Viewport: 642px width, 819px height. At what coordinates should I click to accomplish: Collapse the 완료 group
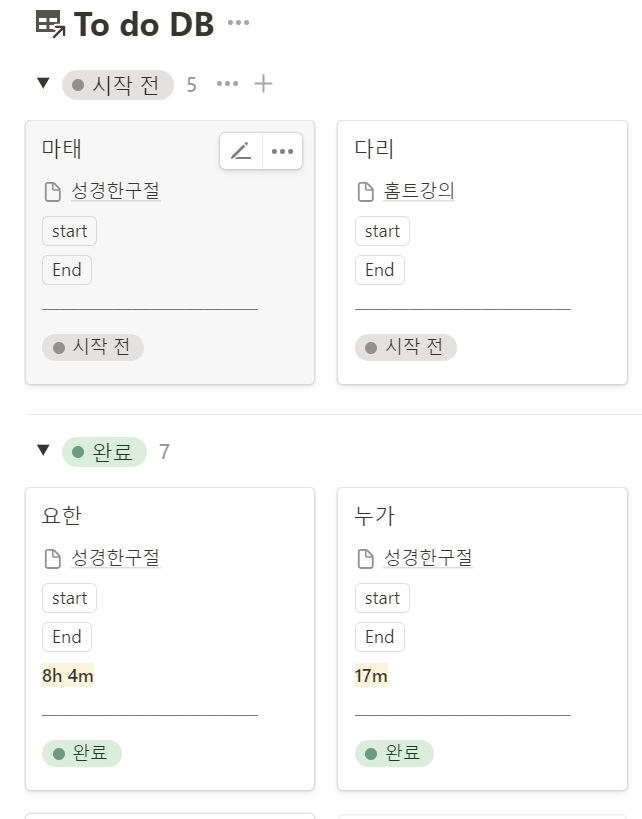tap(43, 449)
